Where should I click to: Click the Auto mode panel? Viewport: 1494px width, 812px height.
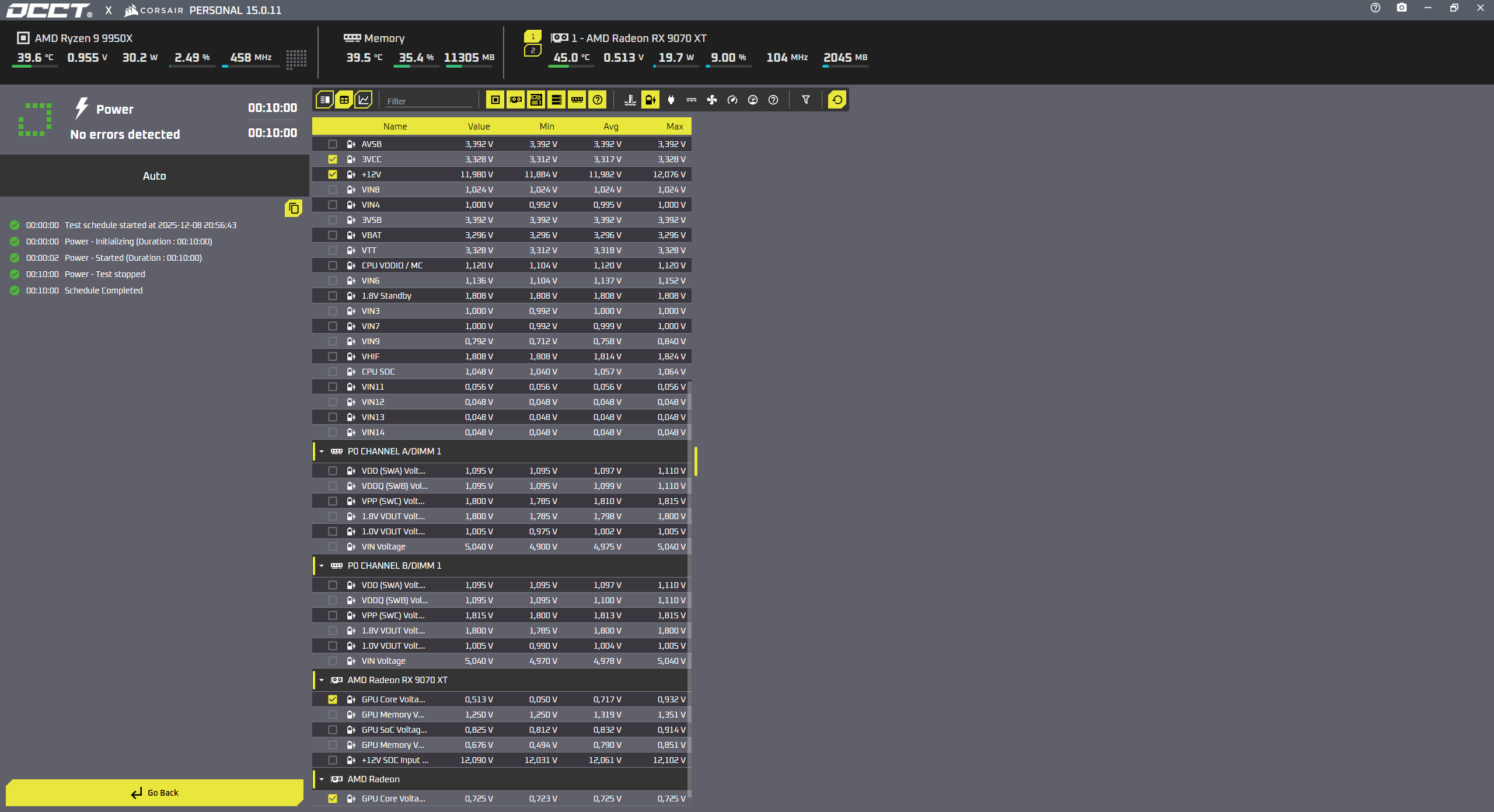pyautogui.click(x=155, y=176)
